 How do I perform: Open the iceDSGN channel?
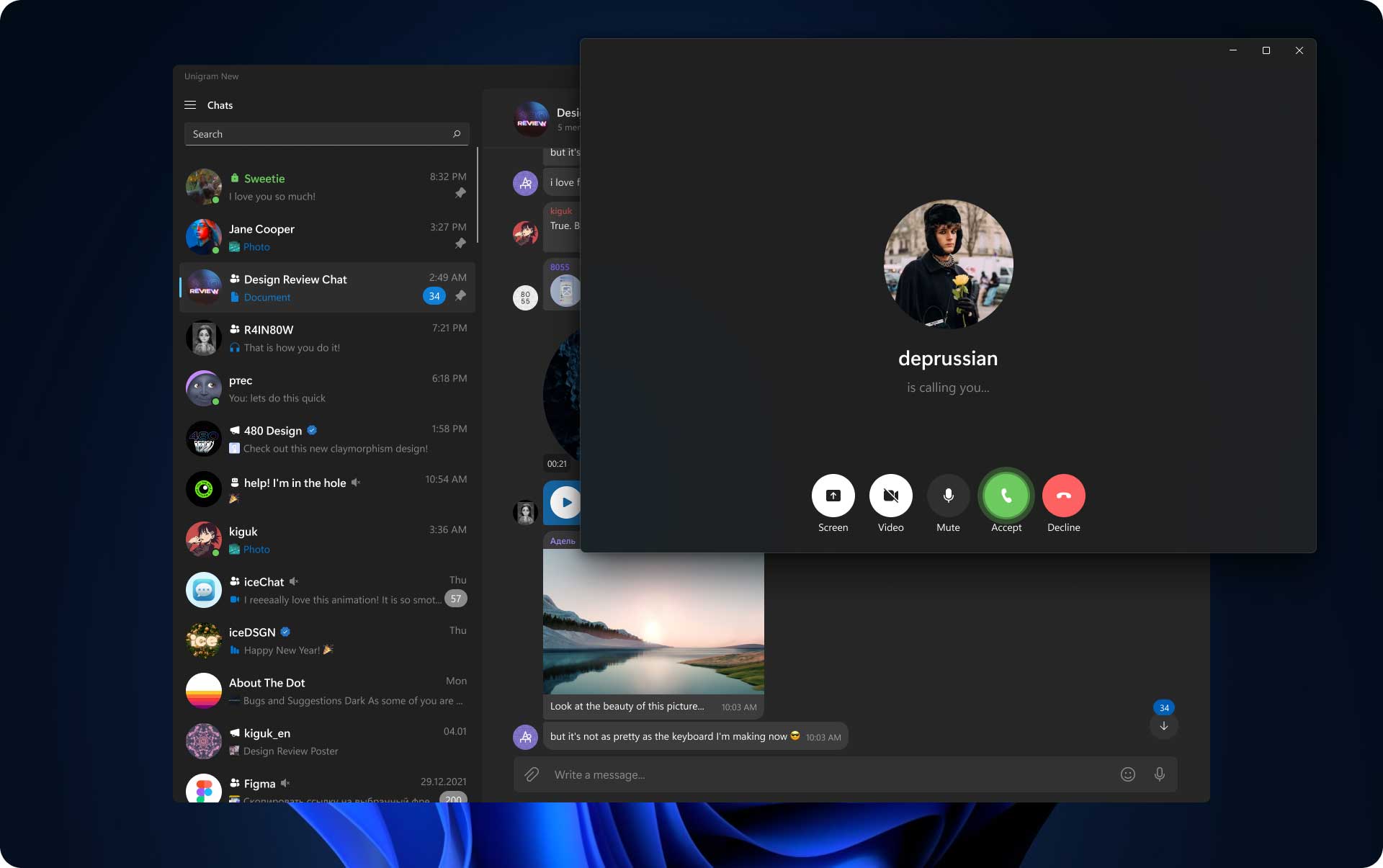click(327, 640)
